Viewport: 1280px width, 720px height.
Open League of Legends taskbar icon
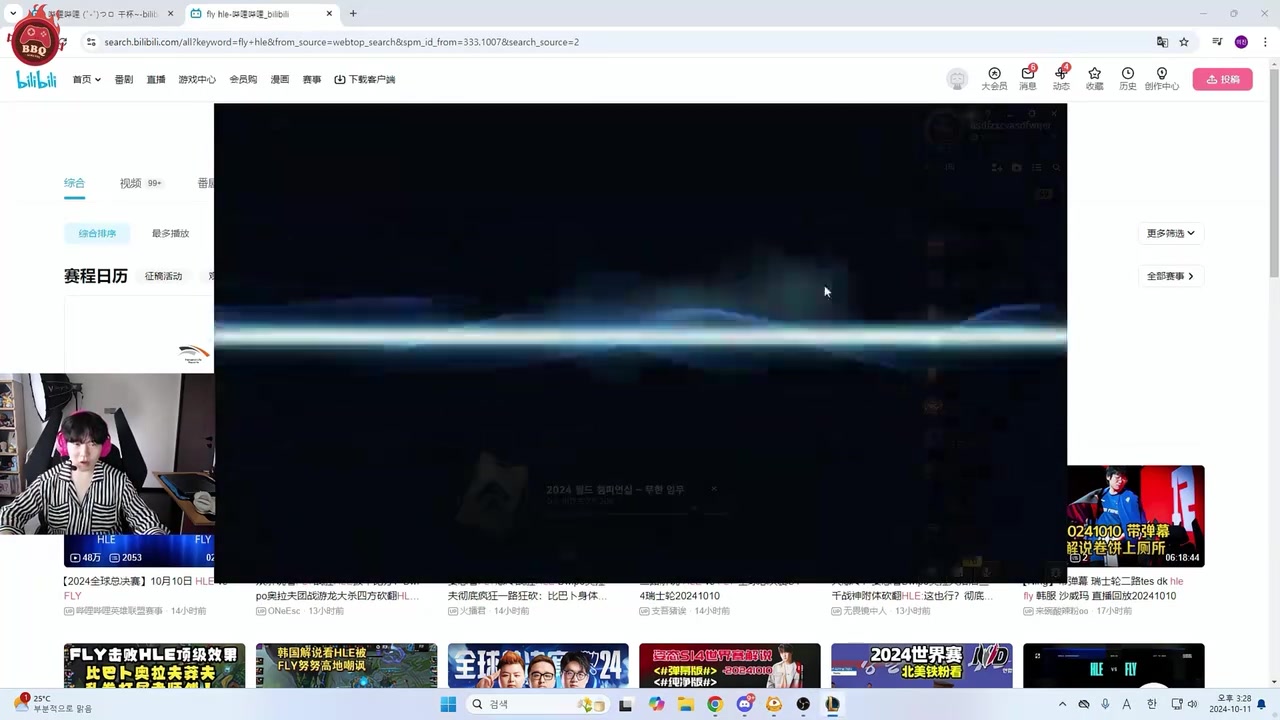pos(832,704)
